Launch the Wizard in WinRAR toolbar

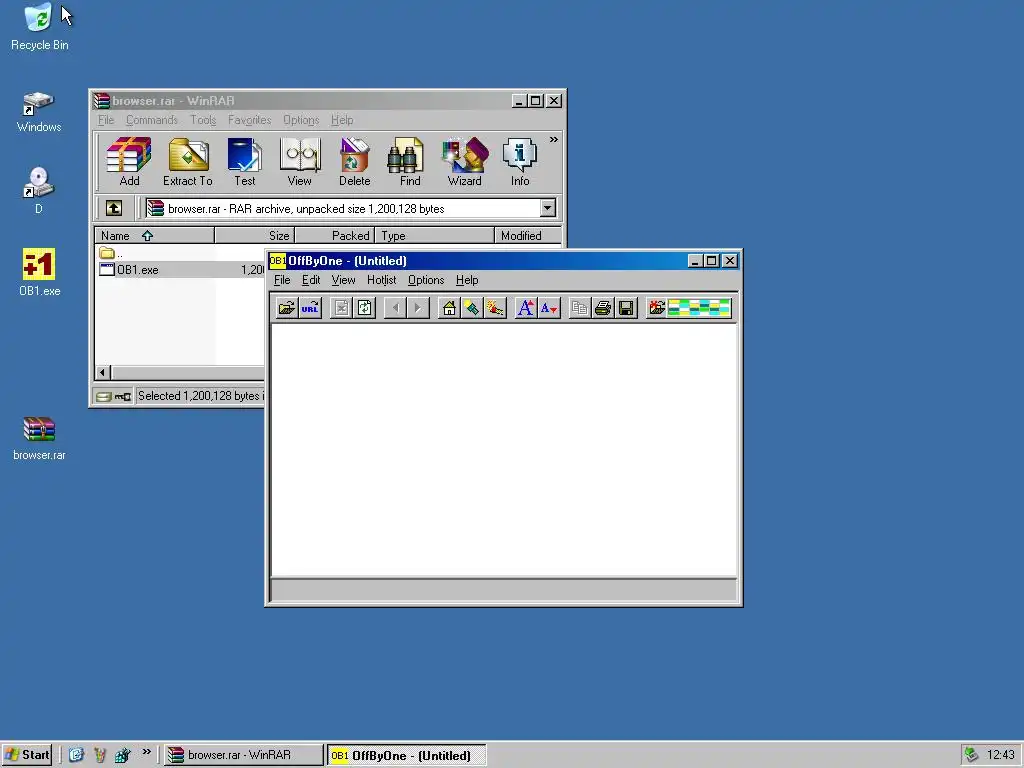[x=464, y=162]
